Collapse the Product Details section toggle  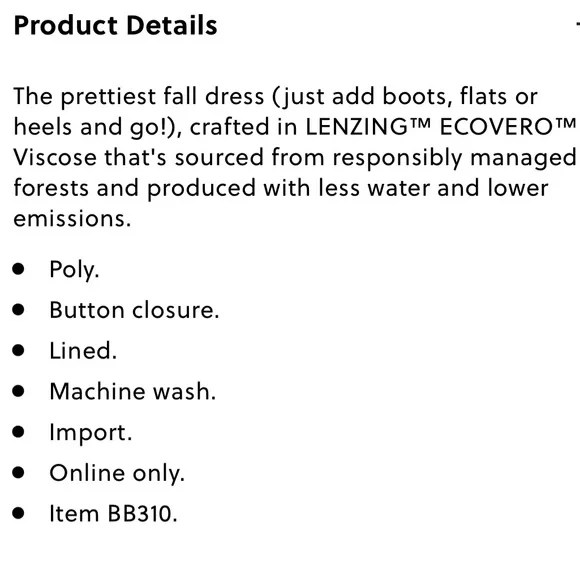[577, 25]
